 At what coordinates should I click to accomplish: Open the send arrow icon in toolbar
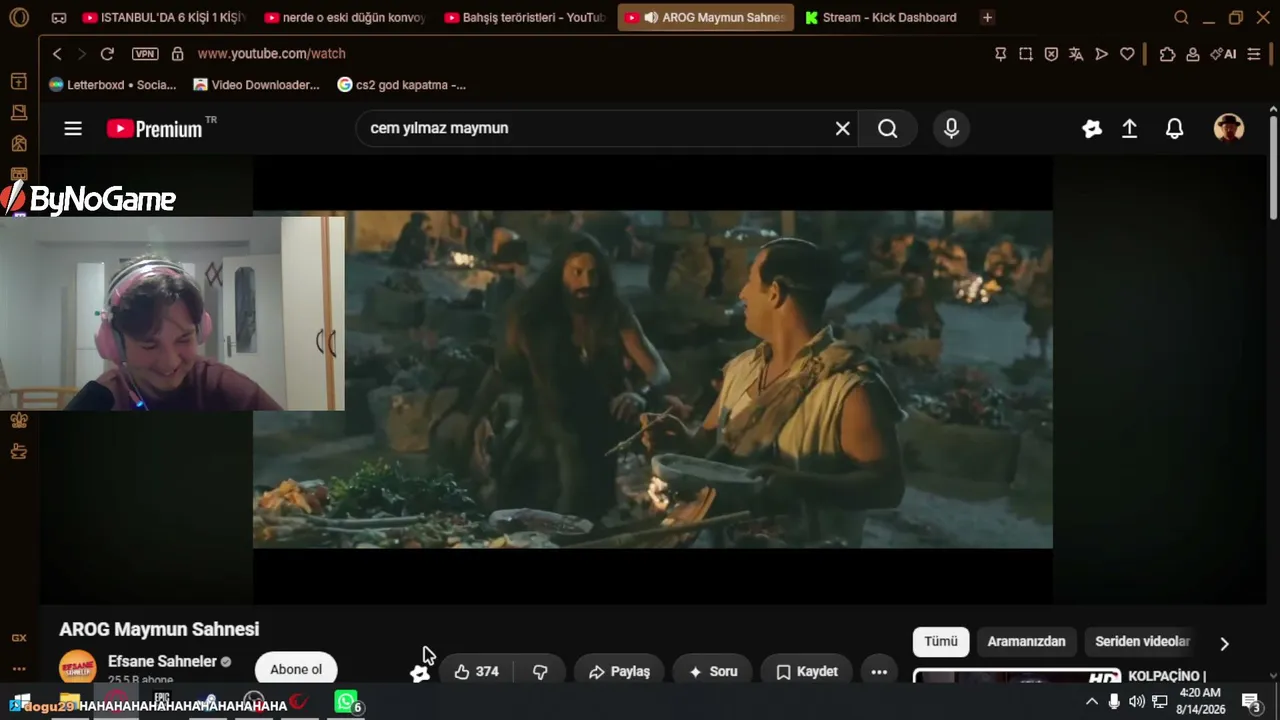[x=1101, y=54]
